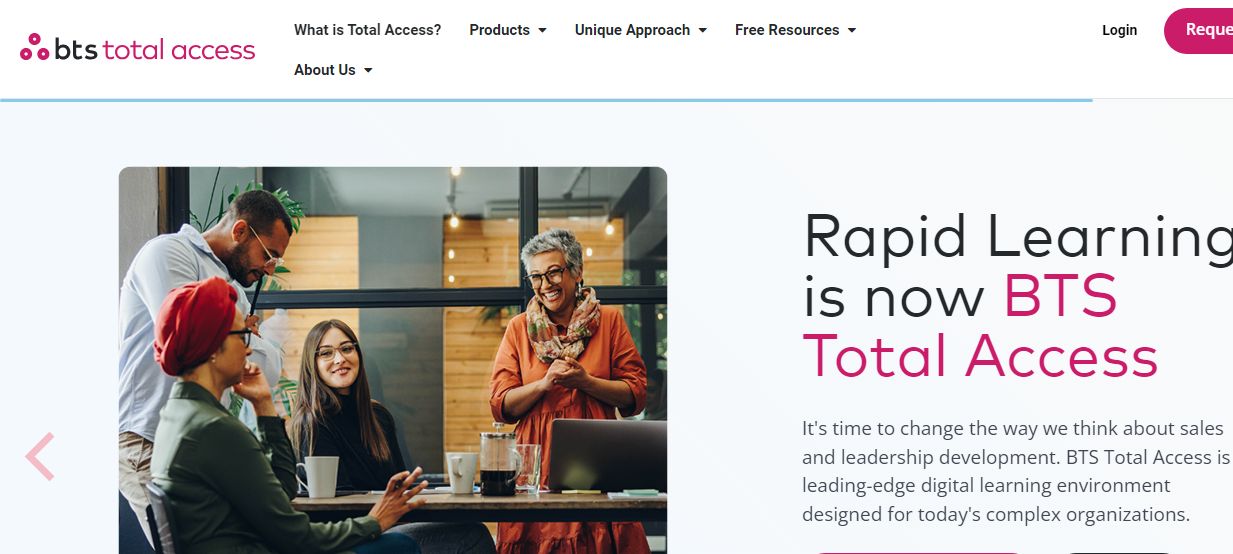Viewport: 1233px width, 554px height.
Task: Open the What is Total Access? page
Action: click(x=367, y=30)
